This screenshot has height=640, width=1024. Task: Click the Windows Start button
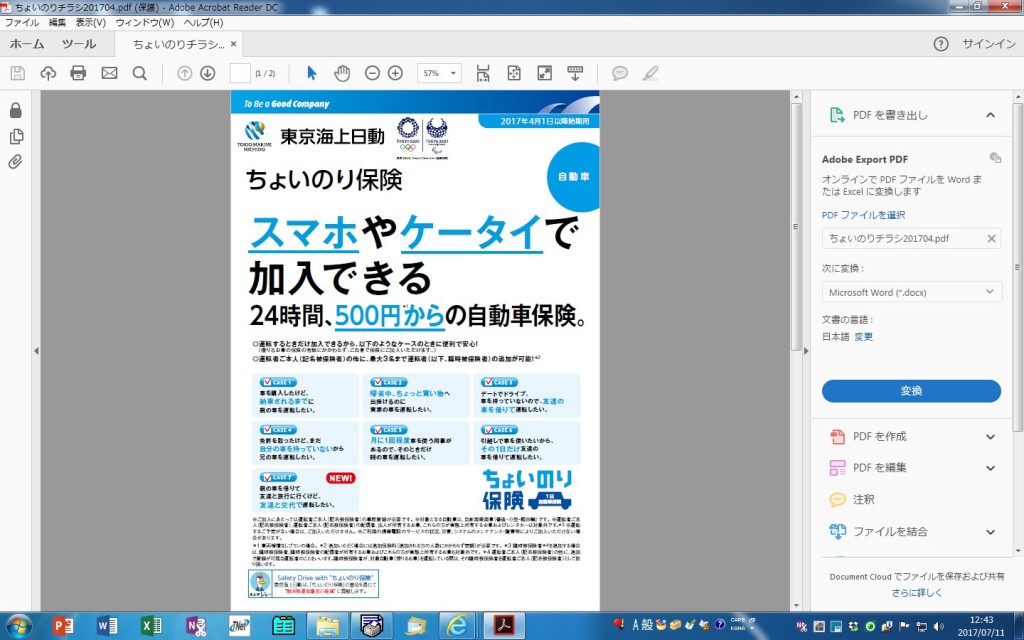coord(18,626)
